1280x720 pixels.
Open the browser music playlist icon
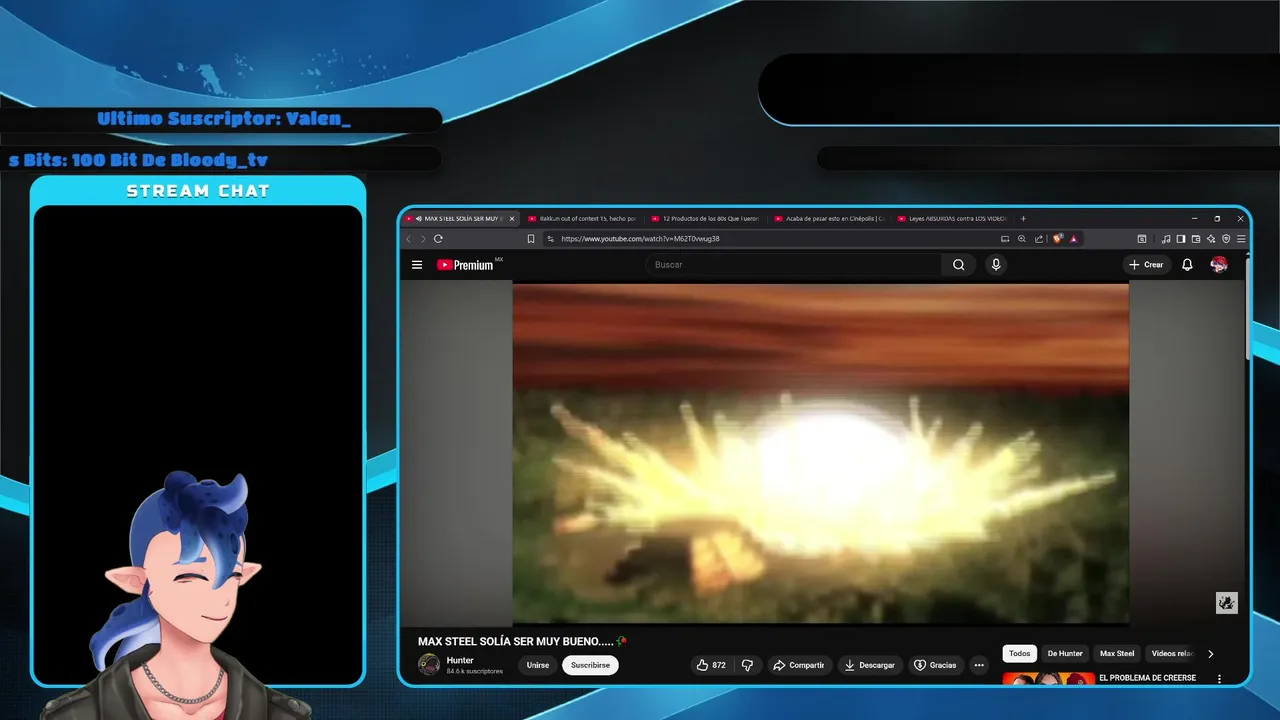point(1166,239)
